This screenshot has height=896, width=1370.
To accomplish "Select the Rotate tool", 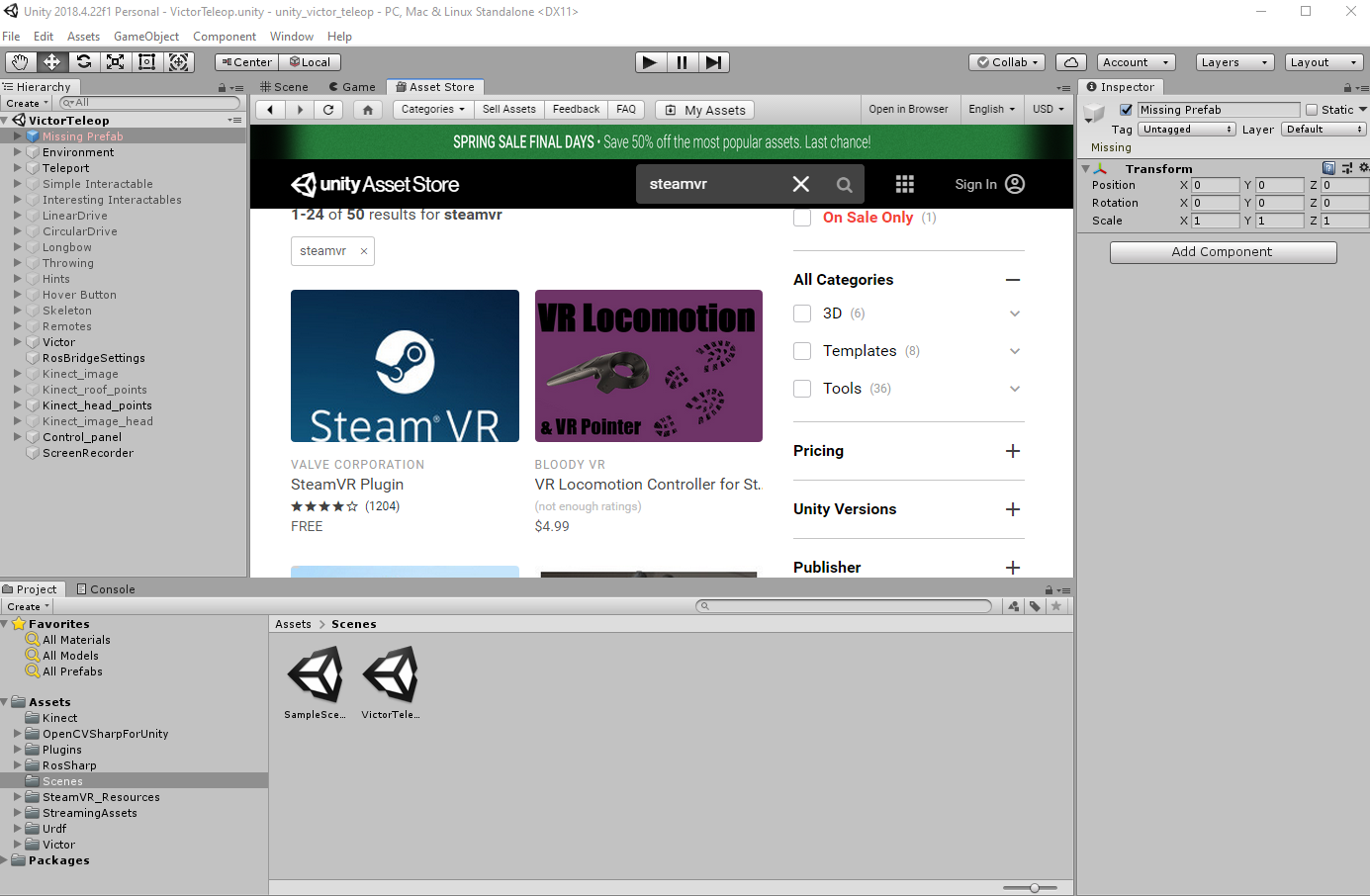I will (83, 61).
